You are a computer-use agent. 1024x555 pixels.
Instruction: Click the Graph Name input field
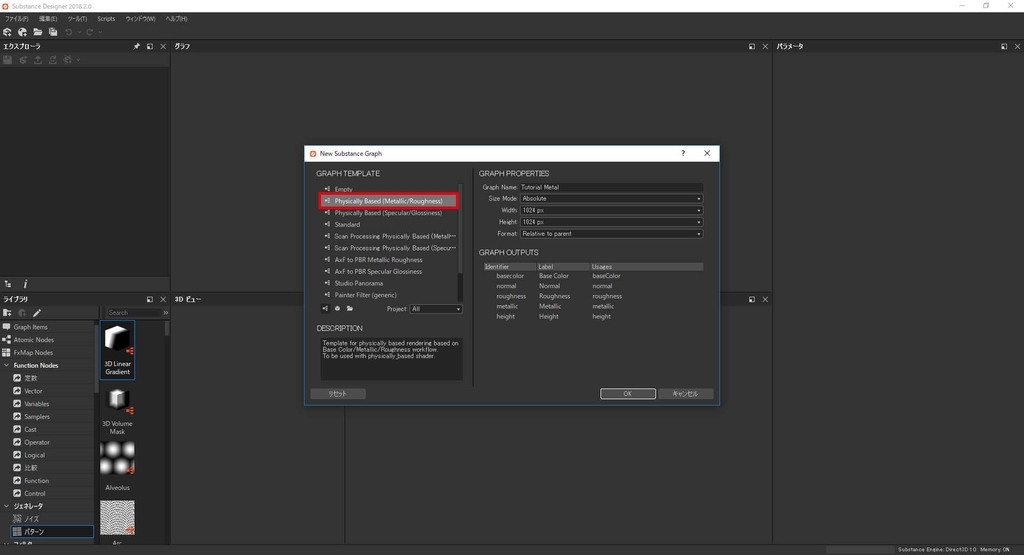tap(611, 187)
